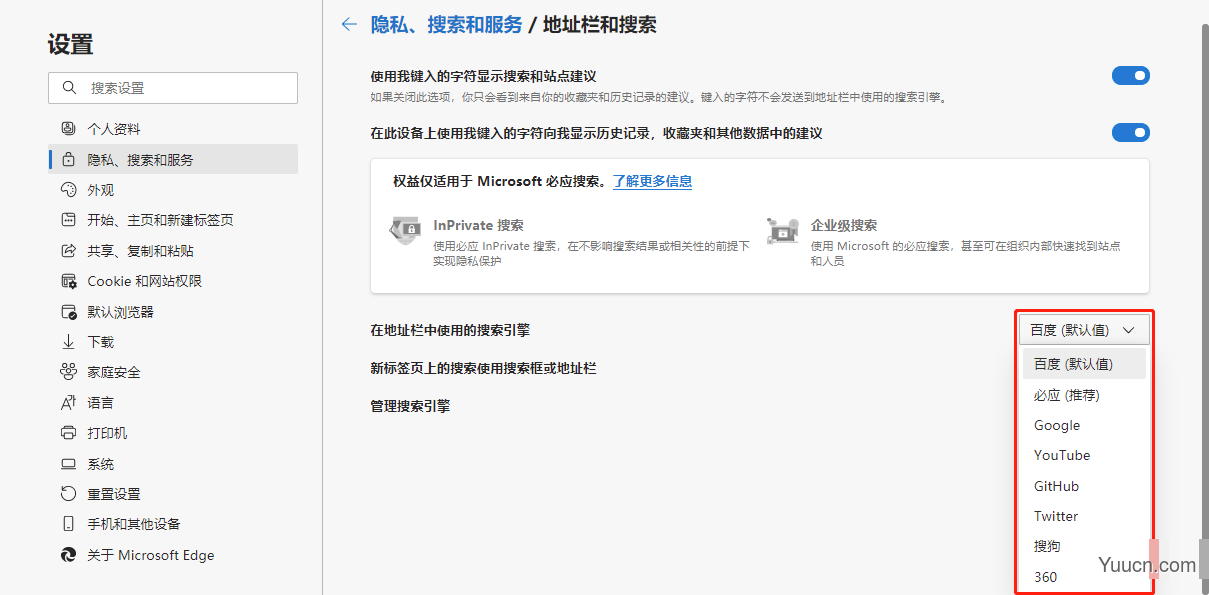
Task: Open 家庭安全 settings page
Action: click(x=173, y=372)
